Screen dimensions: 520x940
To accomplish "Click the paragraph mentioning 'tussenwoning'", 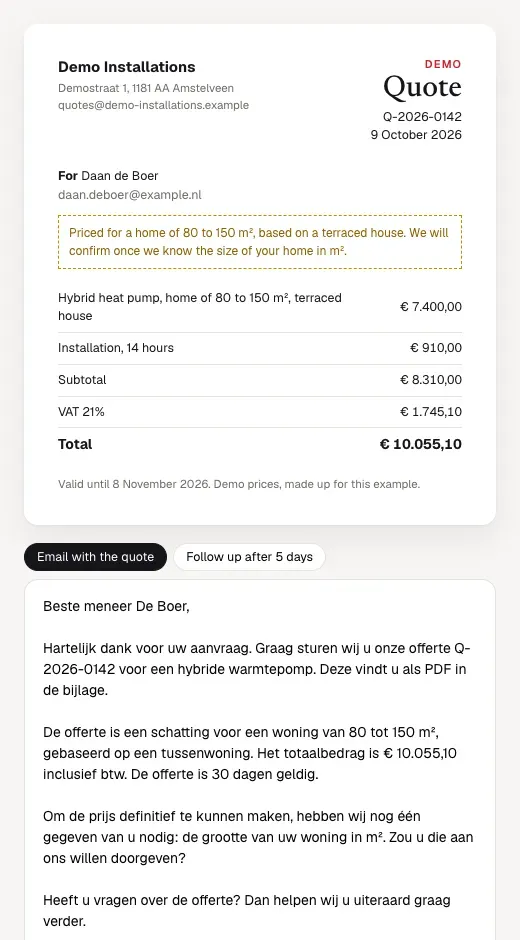I will point(251,754).
